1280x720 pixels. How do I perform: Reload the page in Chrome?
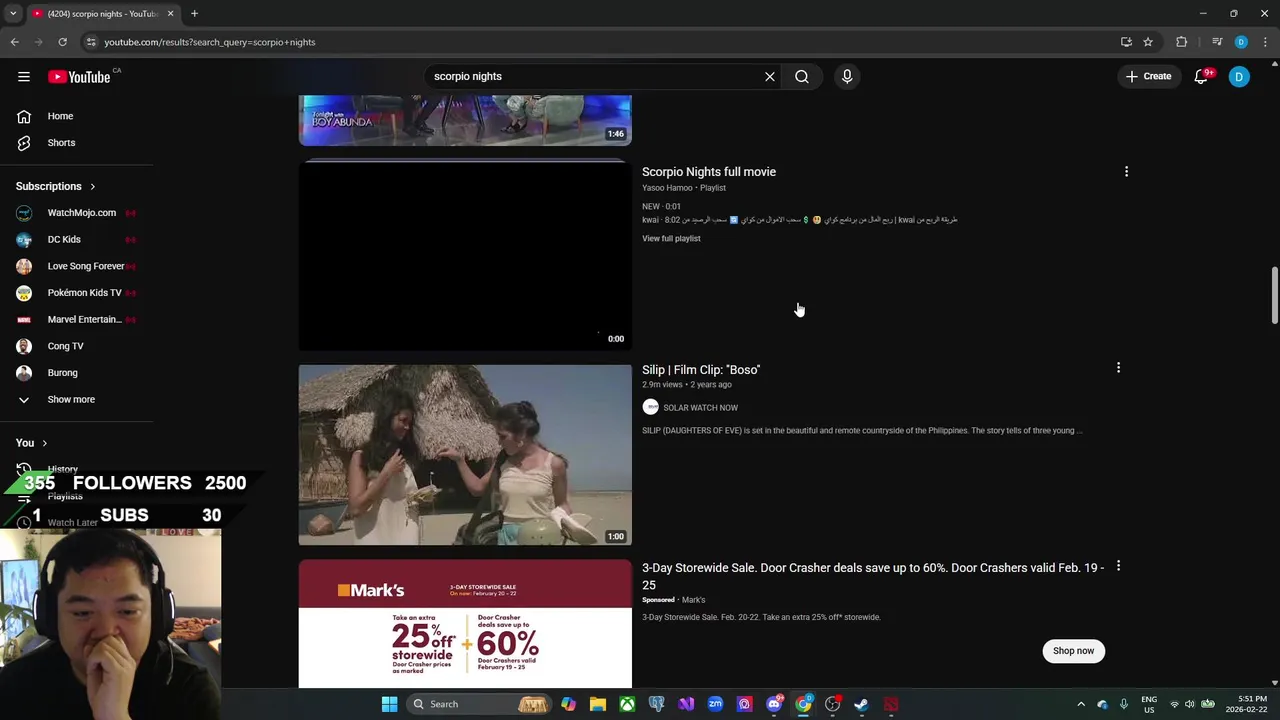point(62,42)
